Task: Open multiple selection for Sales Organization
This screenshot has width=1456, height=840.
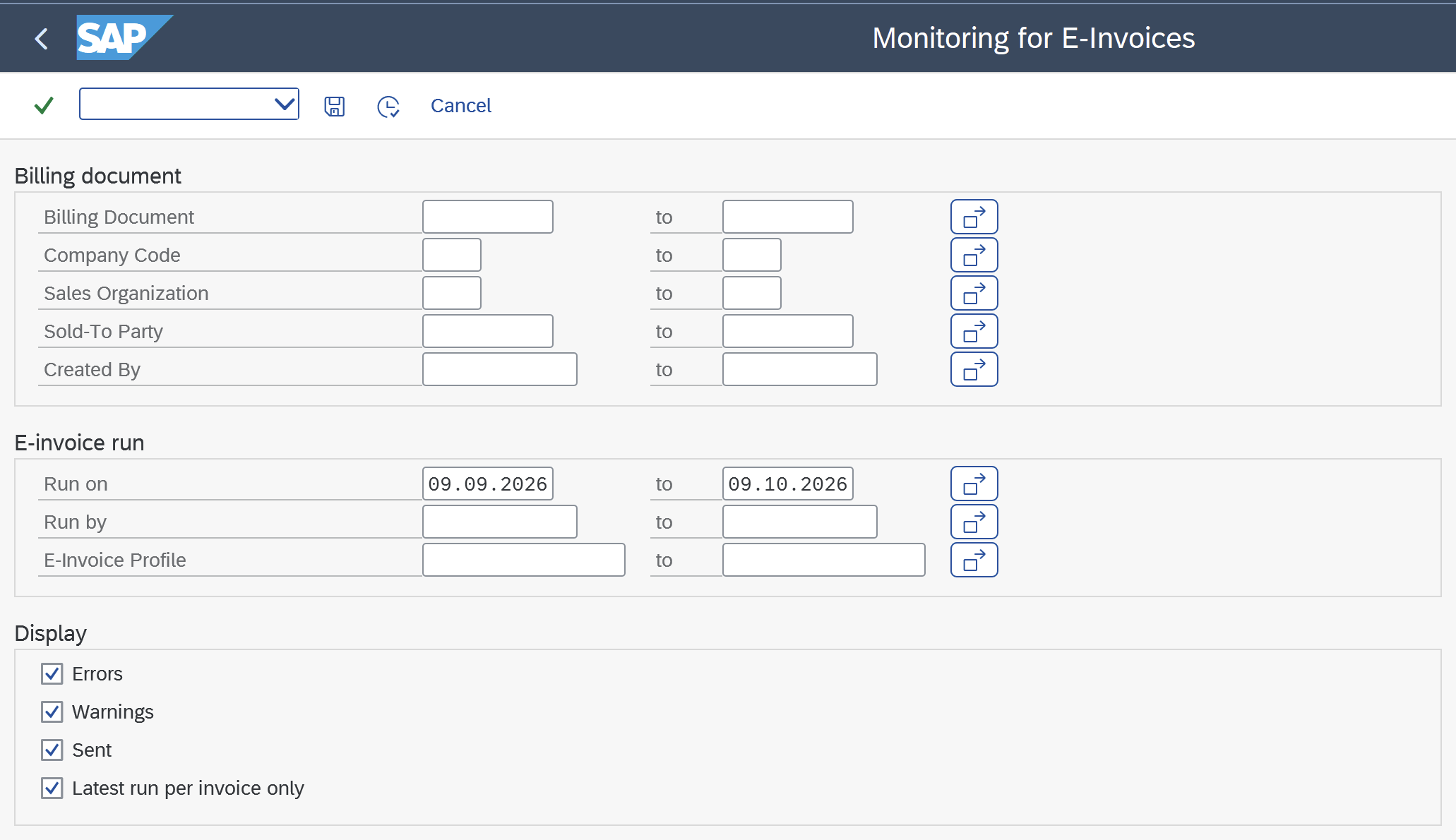Action: coord(974,293)
